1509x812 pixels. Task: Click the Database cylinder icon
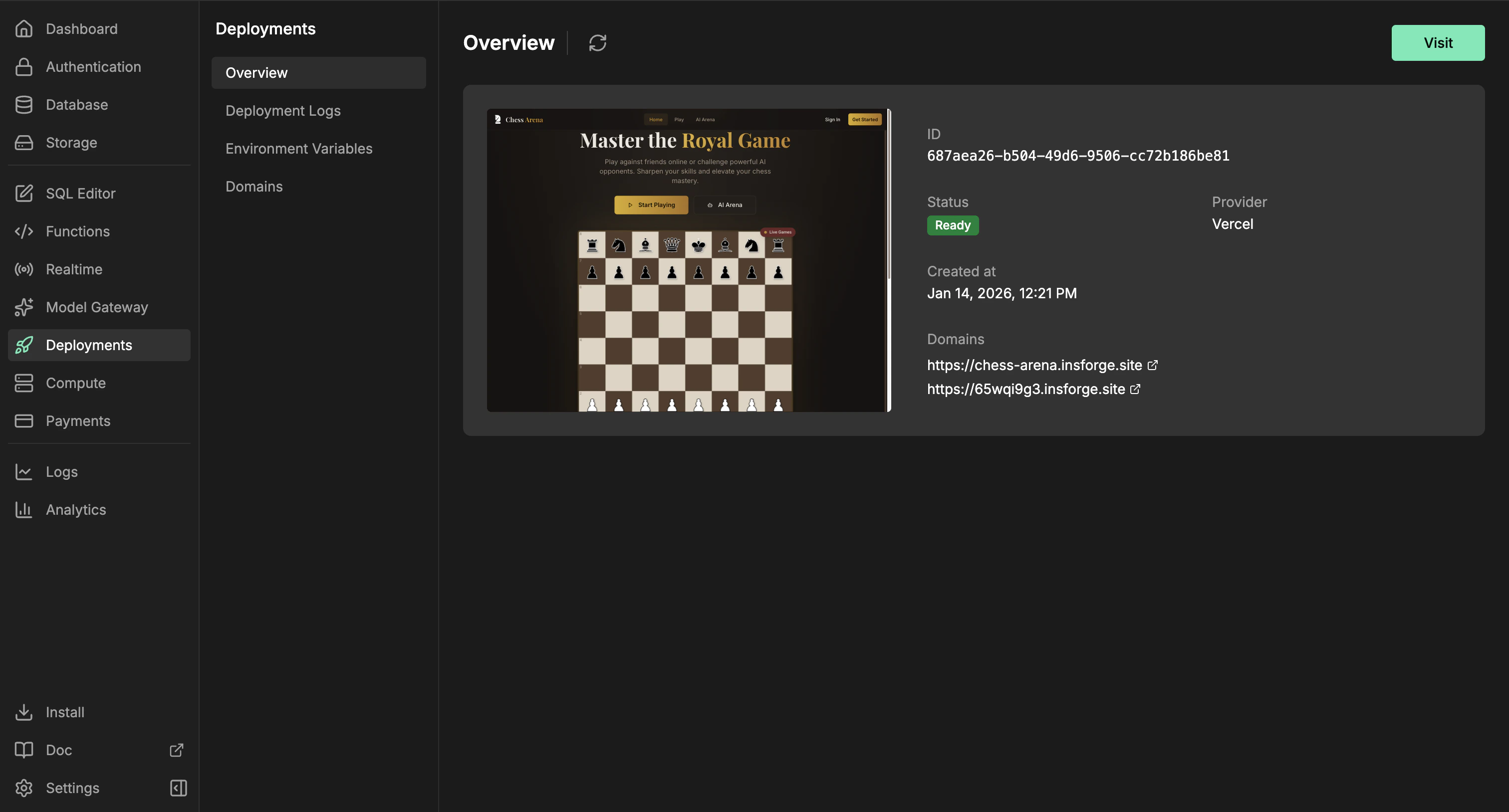(23, 105)
